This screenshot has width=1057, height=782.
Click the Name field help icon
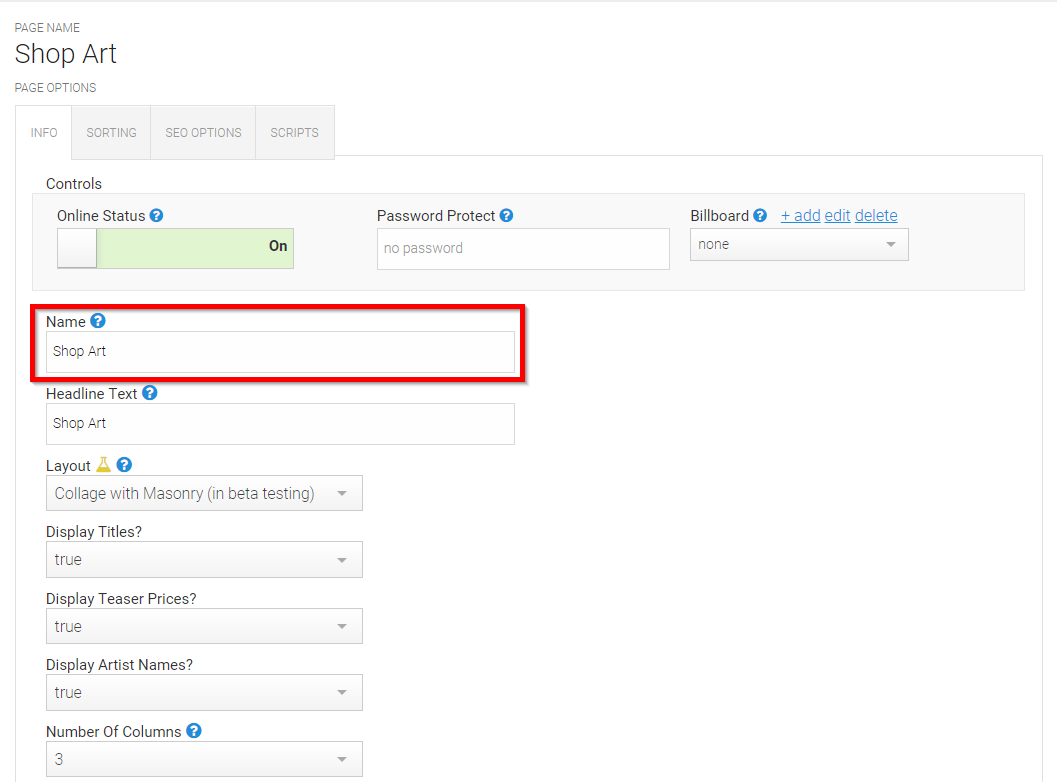(98, 321)
